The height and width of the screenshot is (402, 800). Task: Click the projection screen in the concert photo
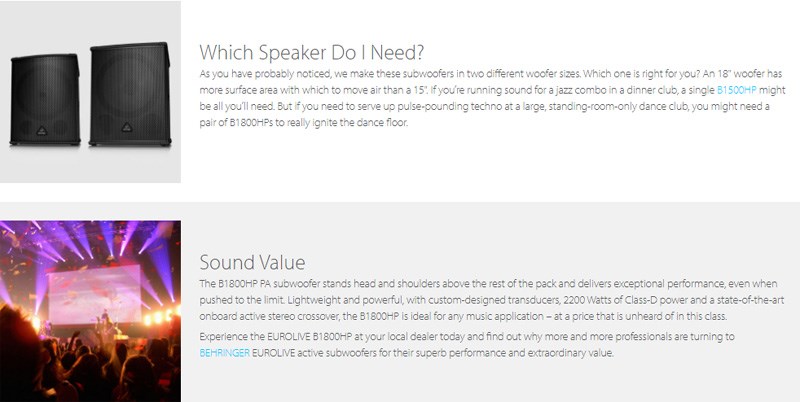[x=94, y=295]
